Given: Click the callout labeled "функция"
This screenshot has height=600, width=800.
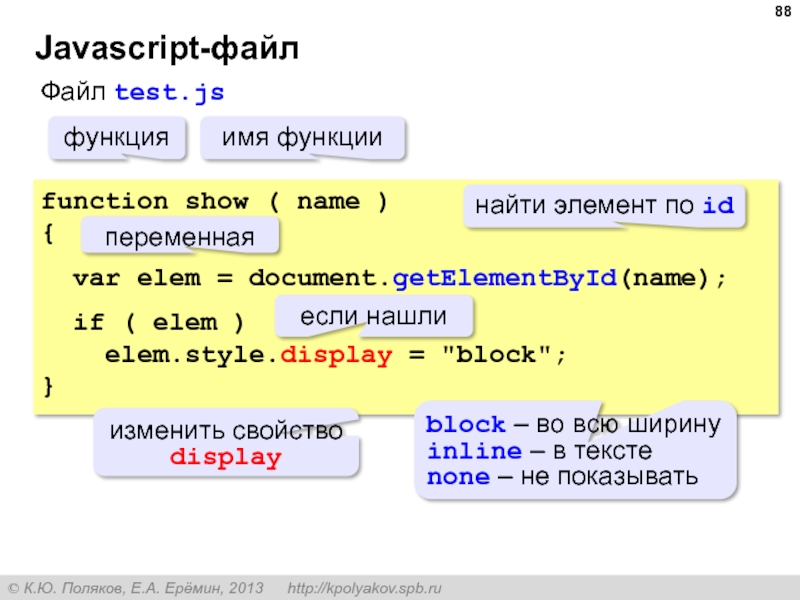Looking at the screenshot, I should 117,138.
